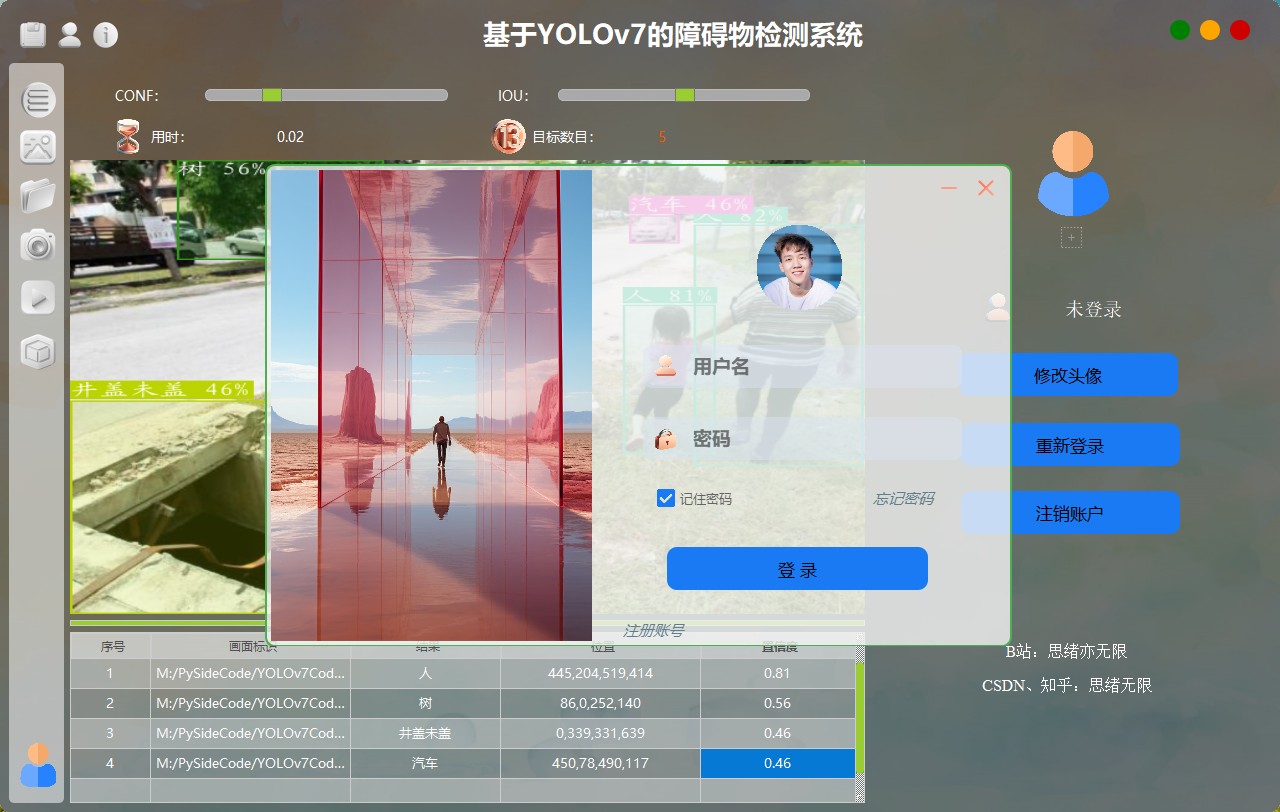This screenshot has height=812, width=1280.
Task: Click the circular profile photo in login dialog
Action: (799, 267)
